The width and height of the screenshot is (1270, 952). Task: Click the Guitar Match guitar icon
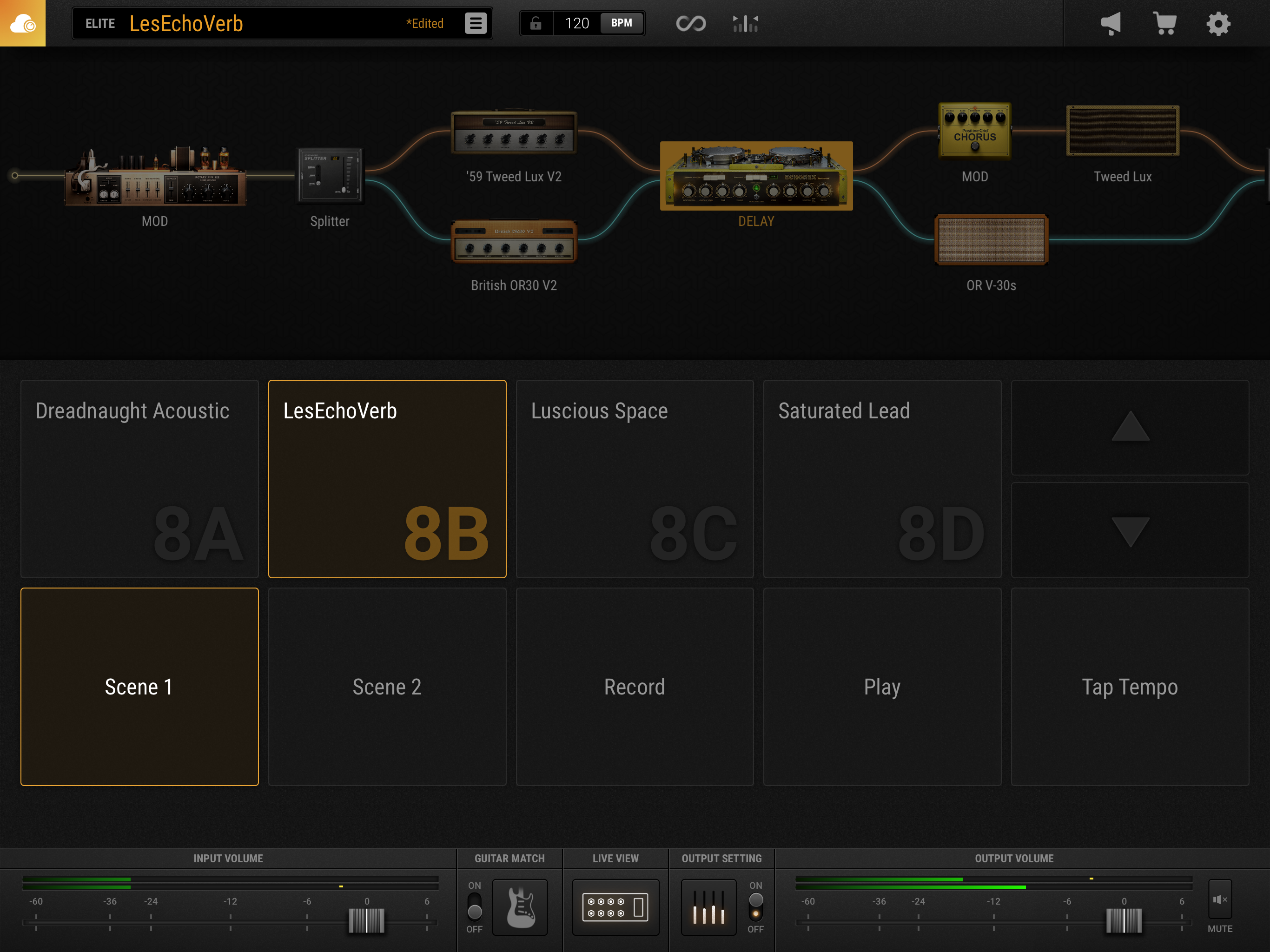520,907
